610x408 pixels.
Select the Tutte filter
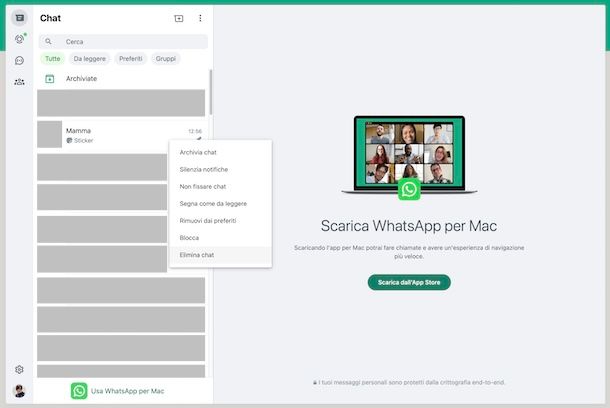[53, 59]
